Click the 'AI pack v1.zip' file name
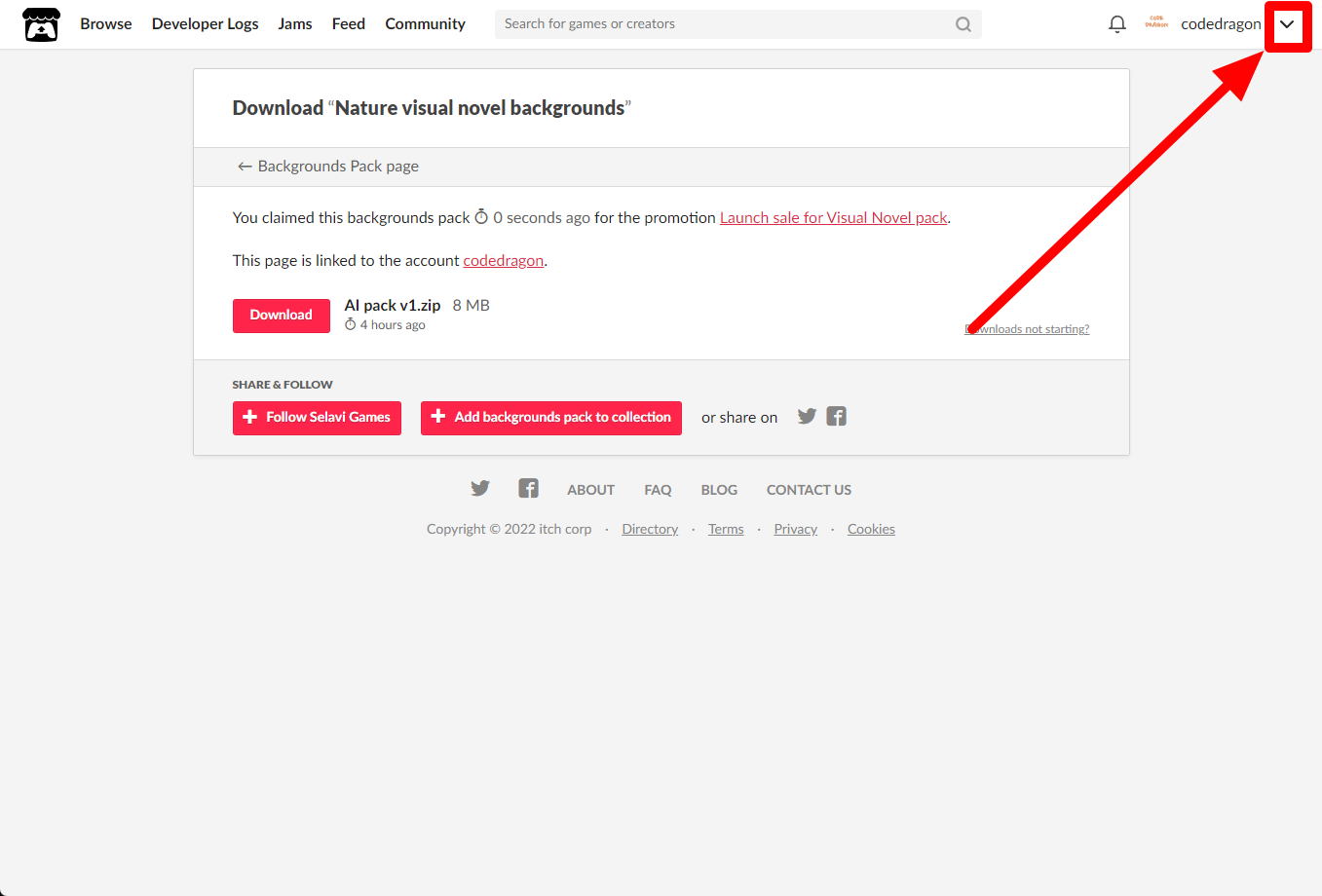 coord(393,306)
